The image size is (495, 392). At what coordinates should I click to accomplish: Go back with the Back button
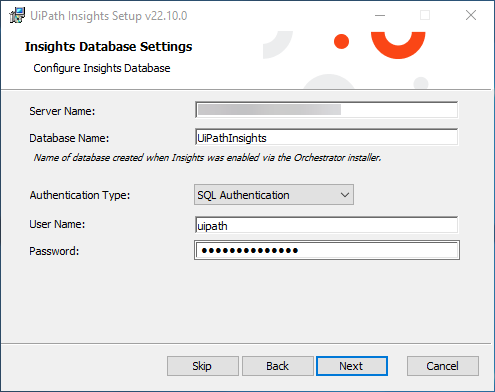(x=278, y=366)
